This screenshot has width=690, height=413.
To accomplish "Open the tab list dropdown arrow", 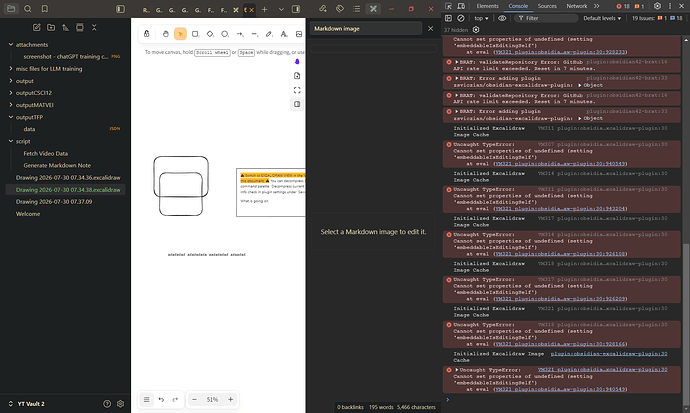I will tap(281, 9).
